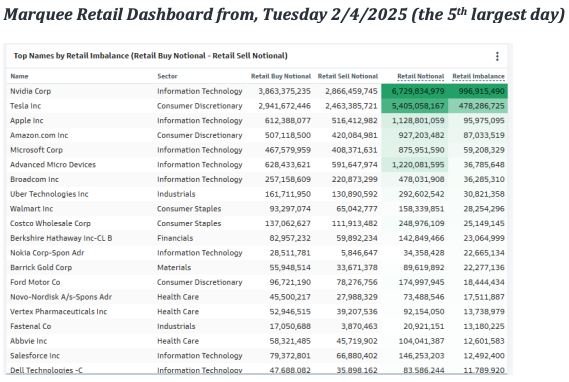The height and width of the screenshot is (382, 569).
Task: Click Tesla Inc in the Name column
Action: (x=25, y=106)
